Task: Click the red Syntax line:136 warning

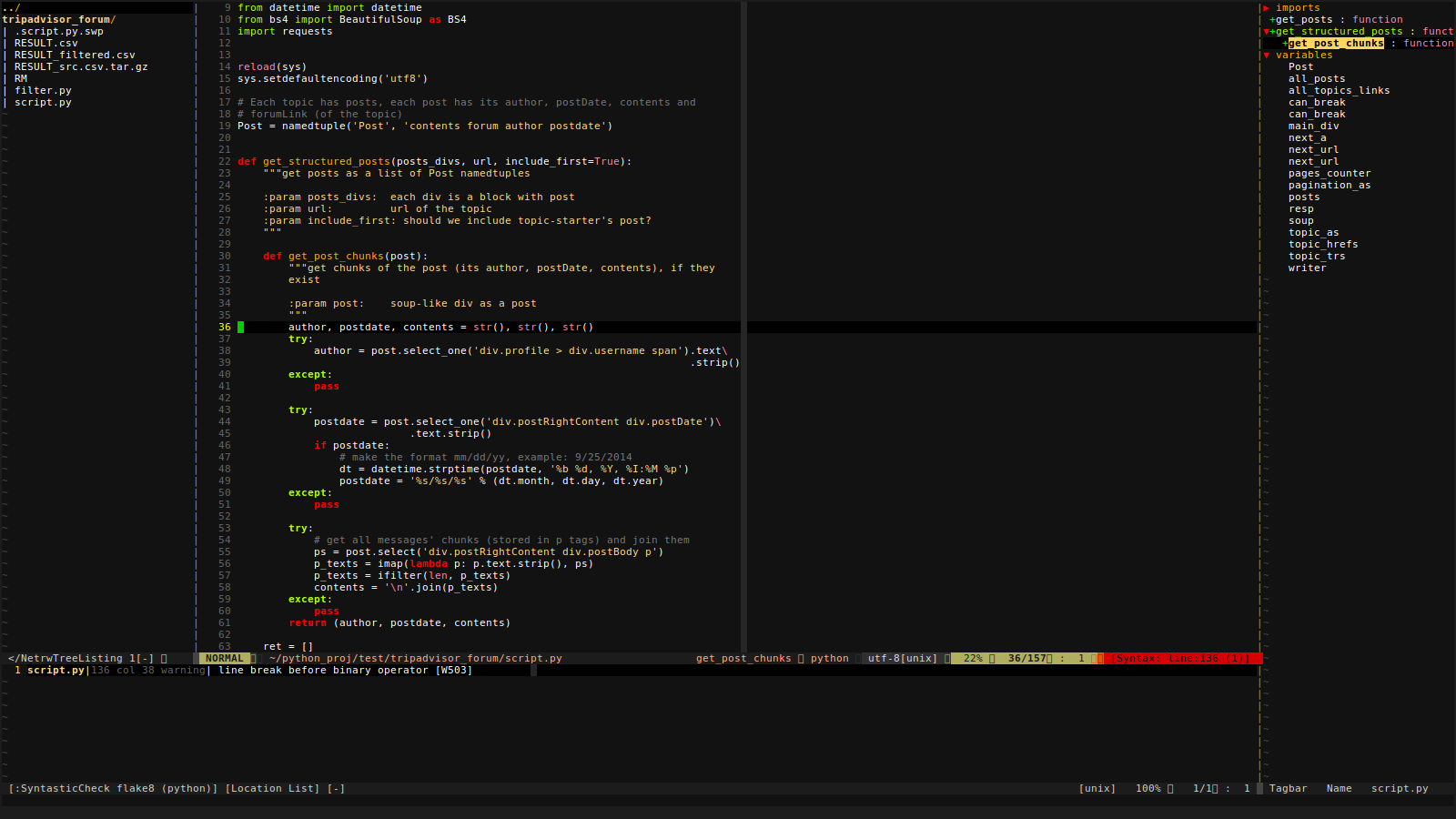Action: point(1179,658)
